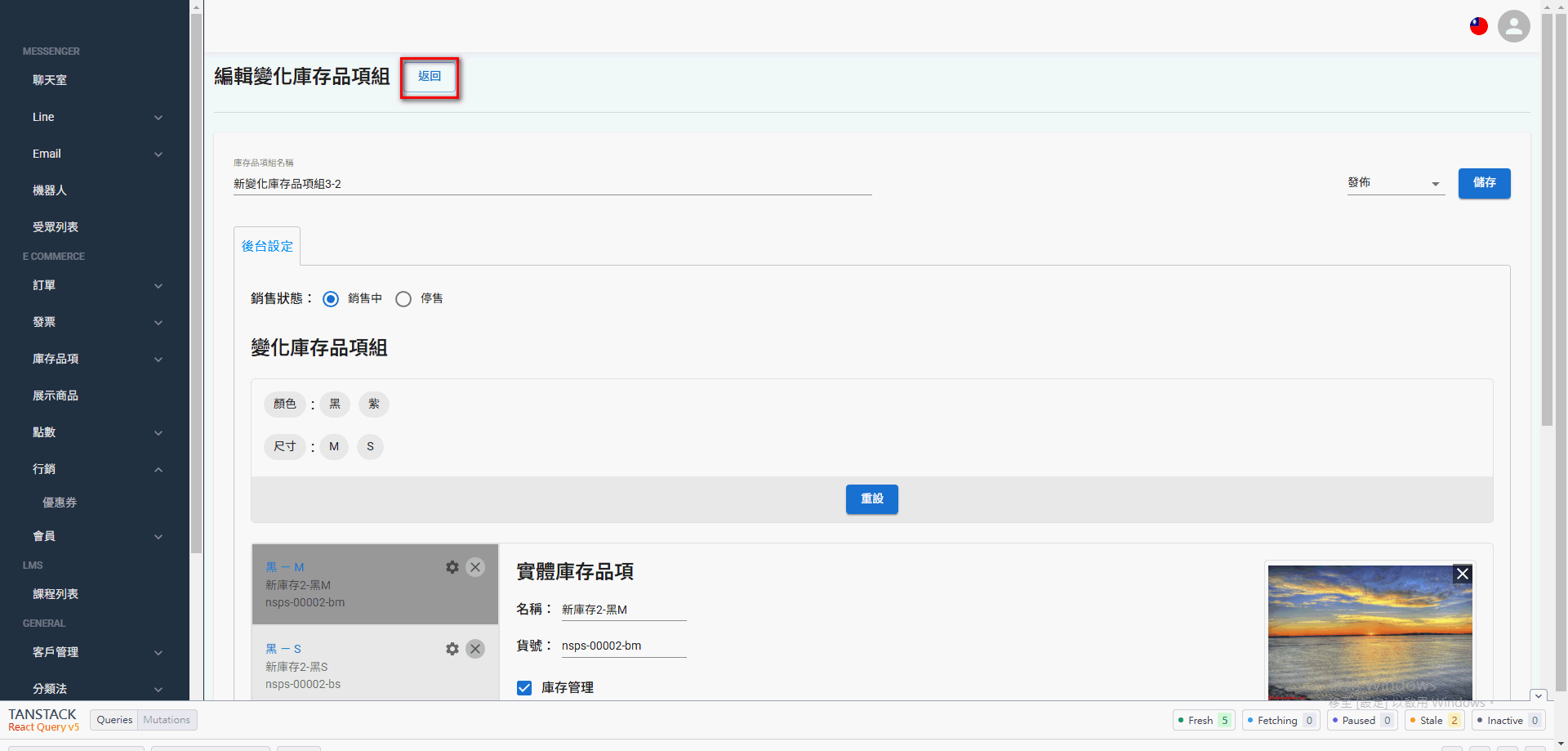Switch to the 後台設定 tab
Viewport: 1568px width, 751px height.
[267, 246]
